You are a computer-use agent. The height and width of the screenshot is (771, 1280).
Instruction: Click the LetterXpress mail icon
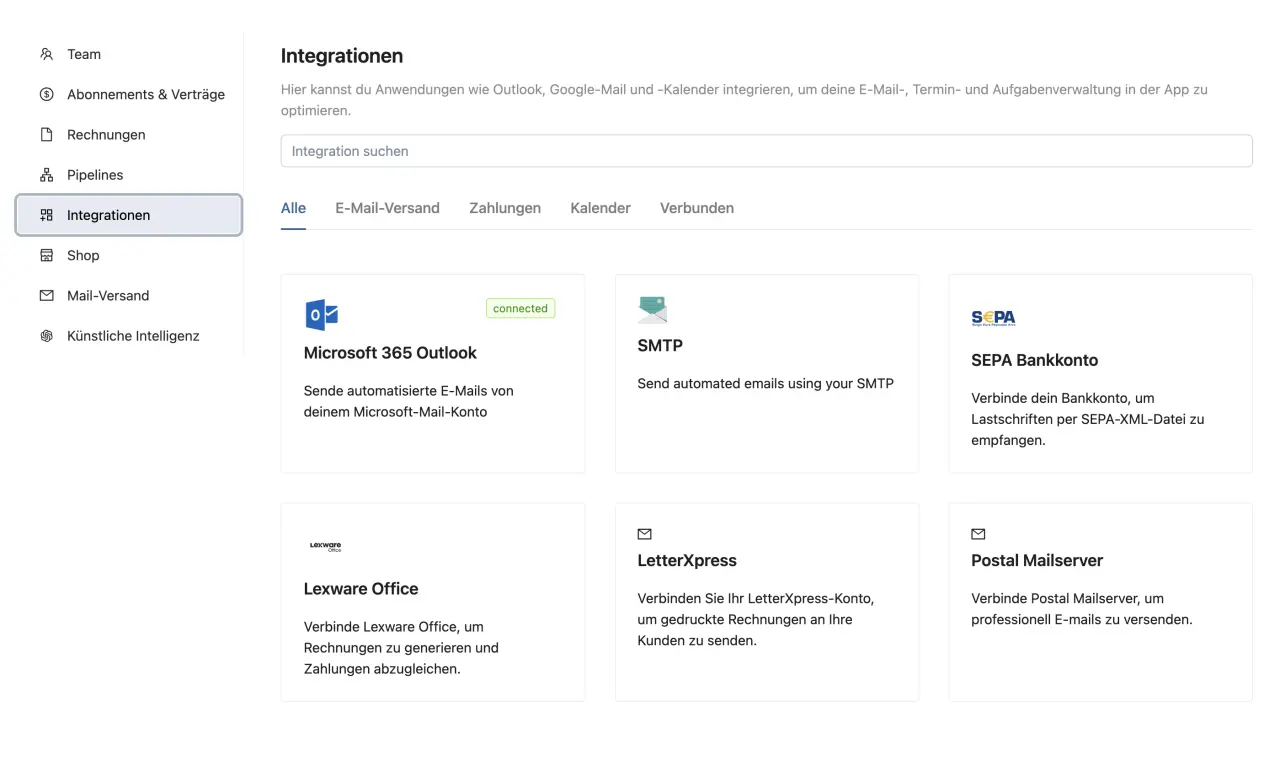[x=644, y=534]
